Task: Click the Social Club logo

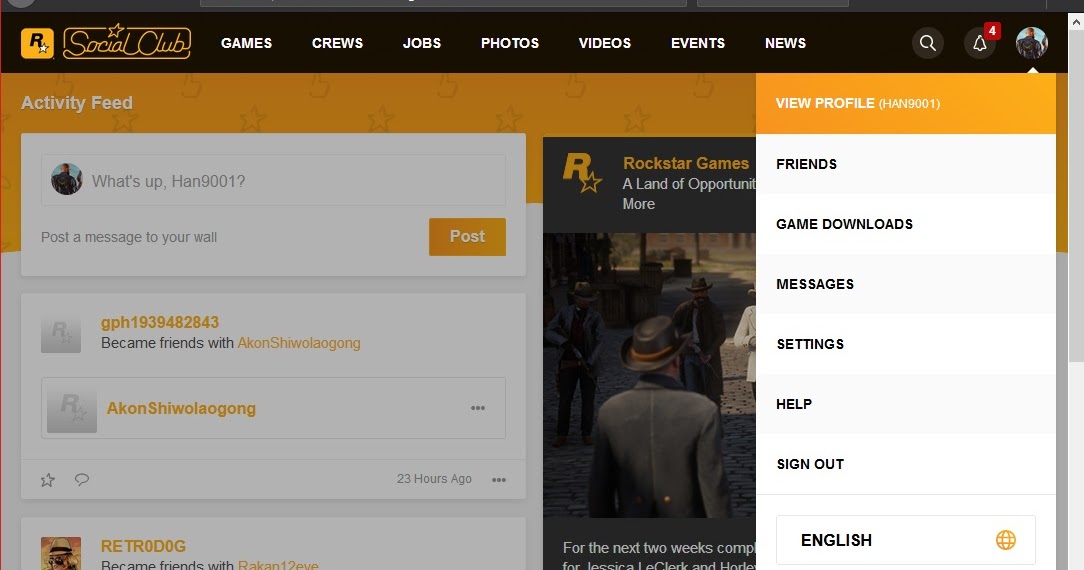Action: click(x=127, y=42)
